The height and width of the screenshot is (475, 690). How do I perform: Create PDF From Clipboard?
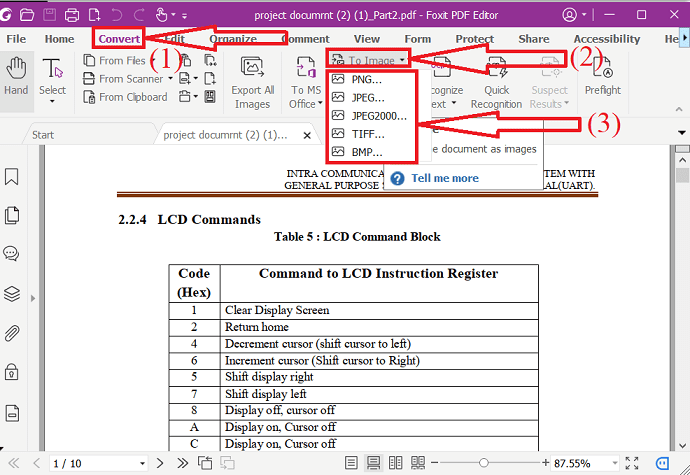point(125,97)
